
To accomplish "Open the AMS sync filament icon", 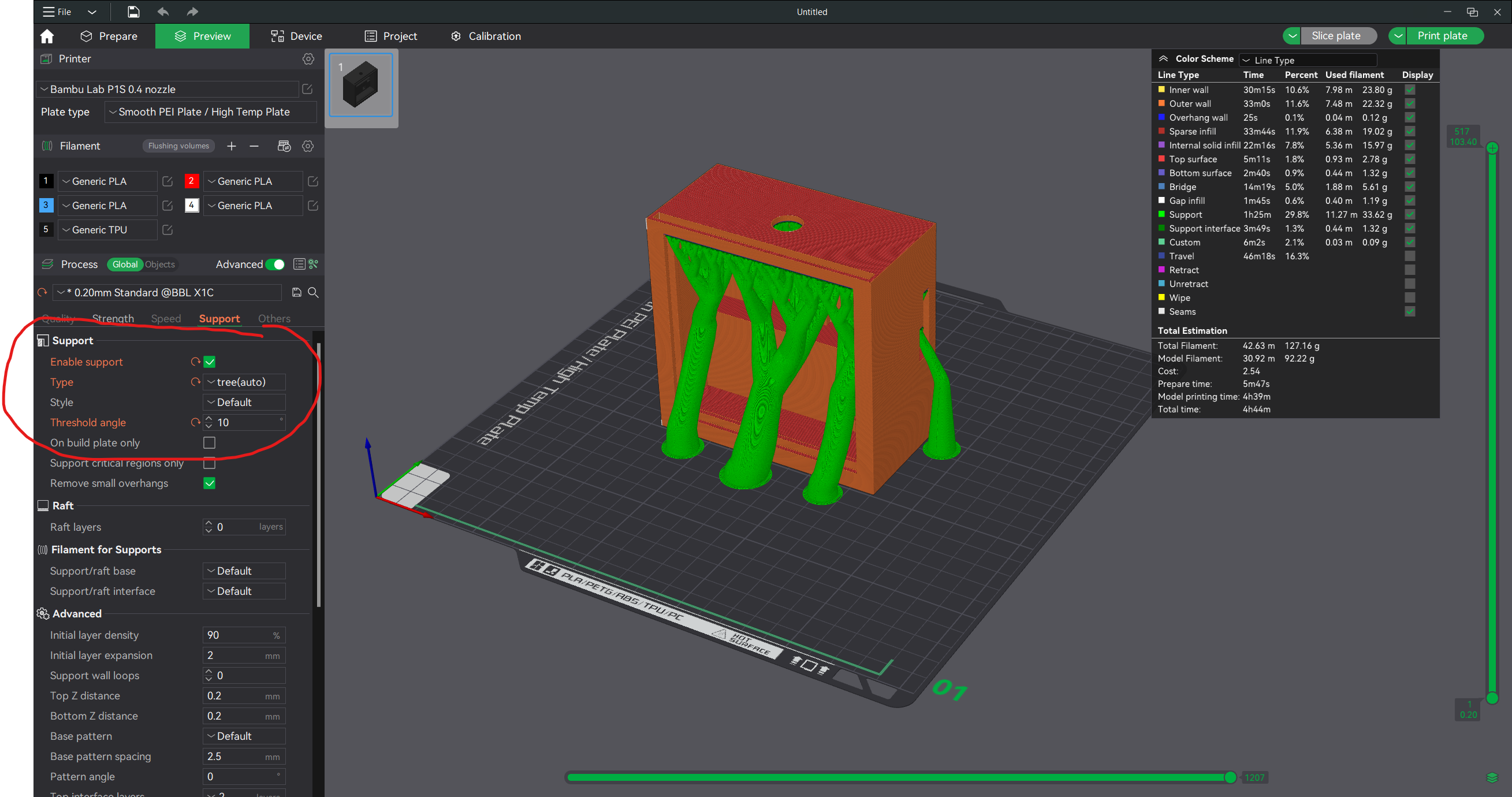I will (284, 146).
